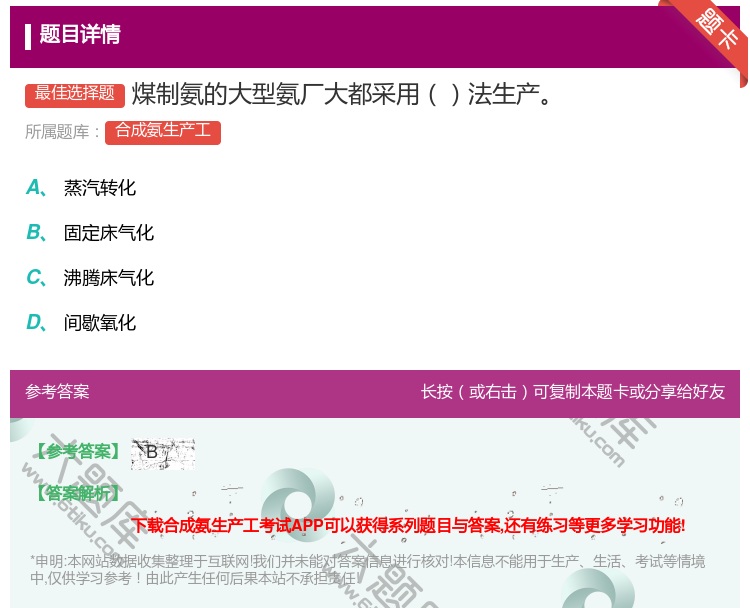The width and height of the screenshot is (750, 608).
Task: Select option D 间歇氧化
Action: coord(81,322)
